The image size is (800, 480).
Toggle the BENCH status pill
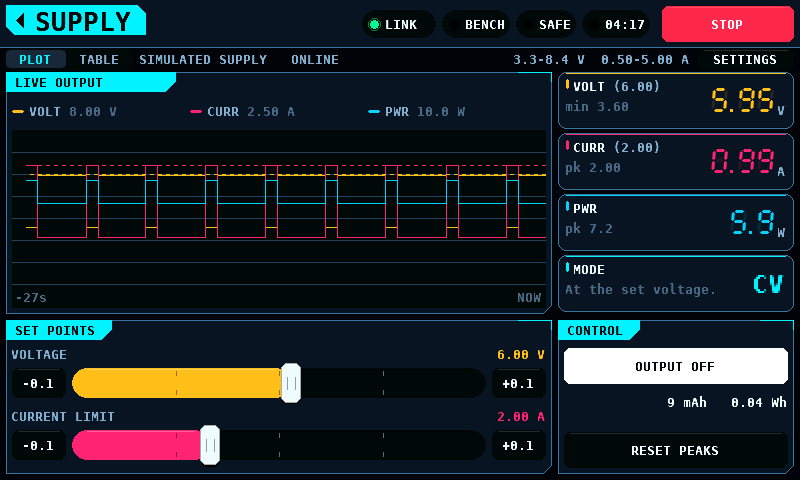click(x=476, y=24)
